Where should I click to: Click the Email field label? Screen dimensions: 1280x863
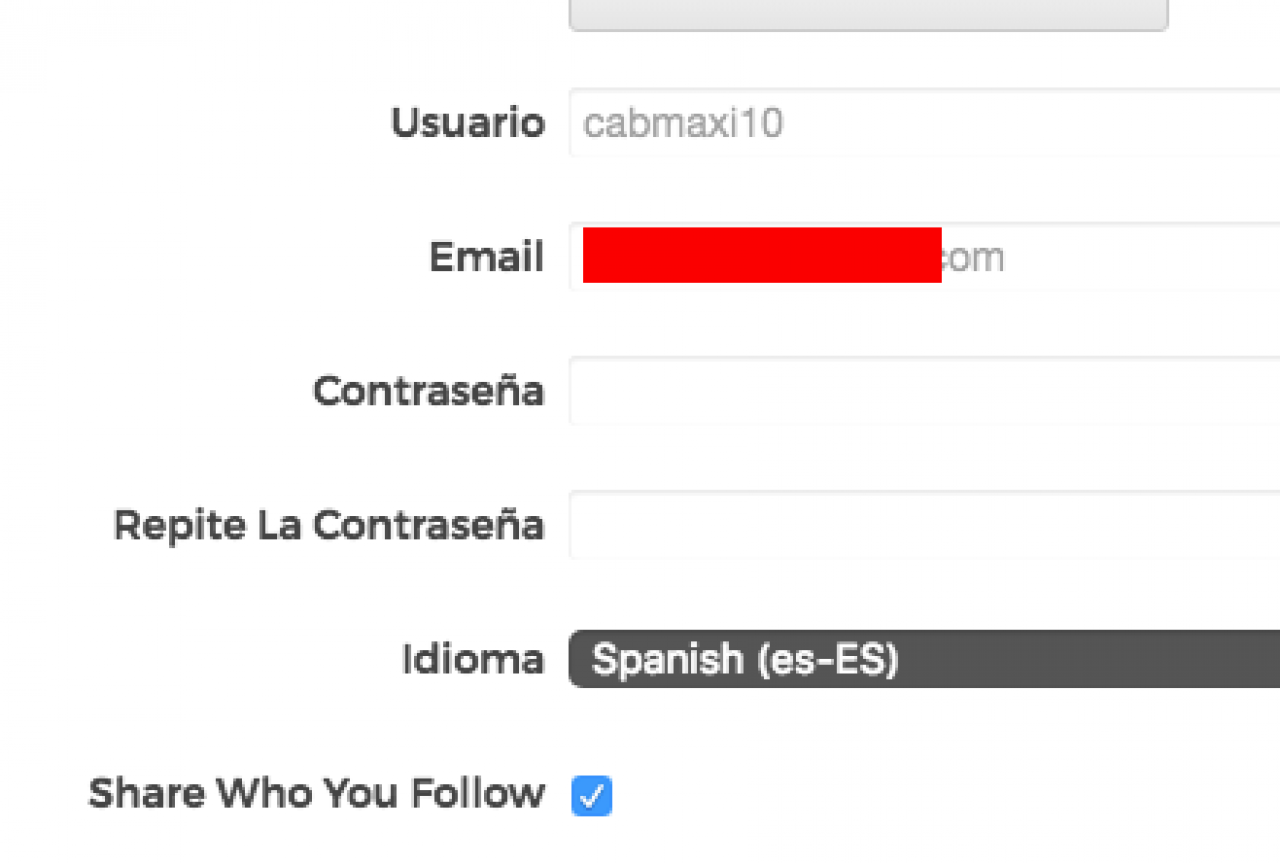point(486,257)
